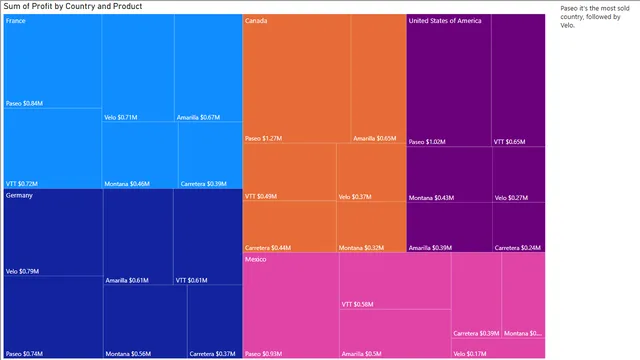The width and height of the screenshot is (640, 360).
Task: Select the USA Carretera $0.24M tile
Action: (x=519, y=227)
